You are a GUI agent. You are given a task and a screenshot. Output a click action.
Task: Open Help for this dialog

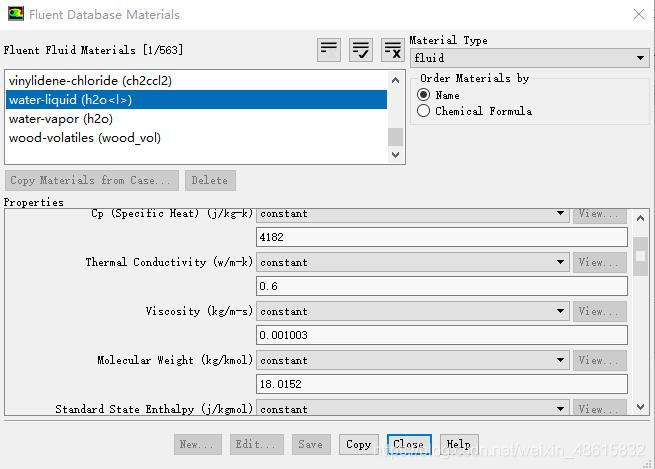click(x=459, y=444)
